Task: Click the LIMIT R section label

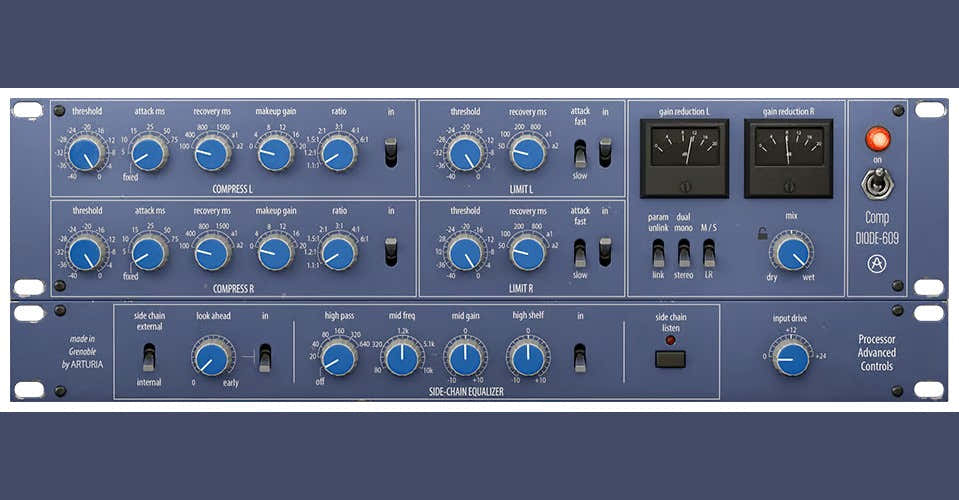Action: pos(521,288)
